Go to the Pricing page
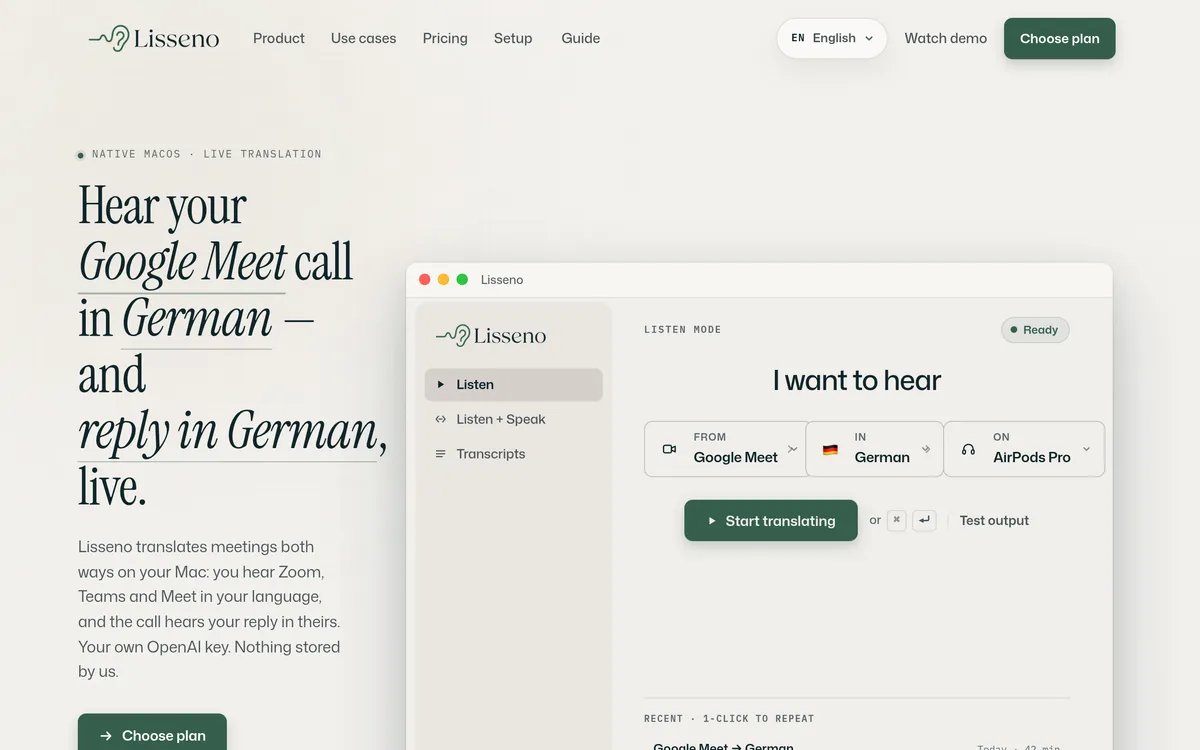 click(445, 38)
